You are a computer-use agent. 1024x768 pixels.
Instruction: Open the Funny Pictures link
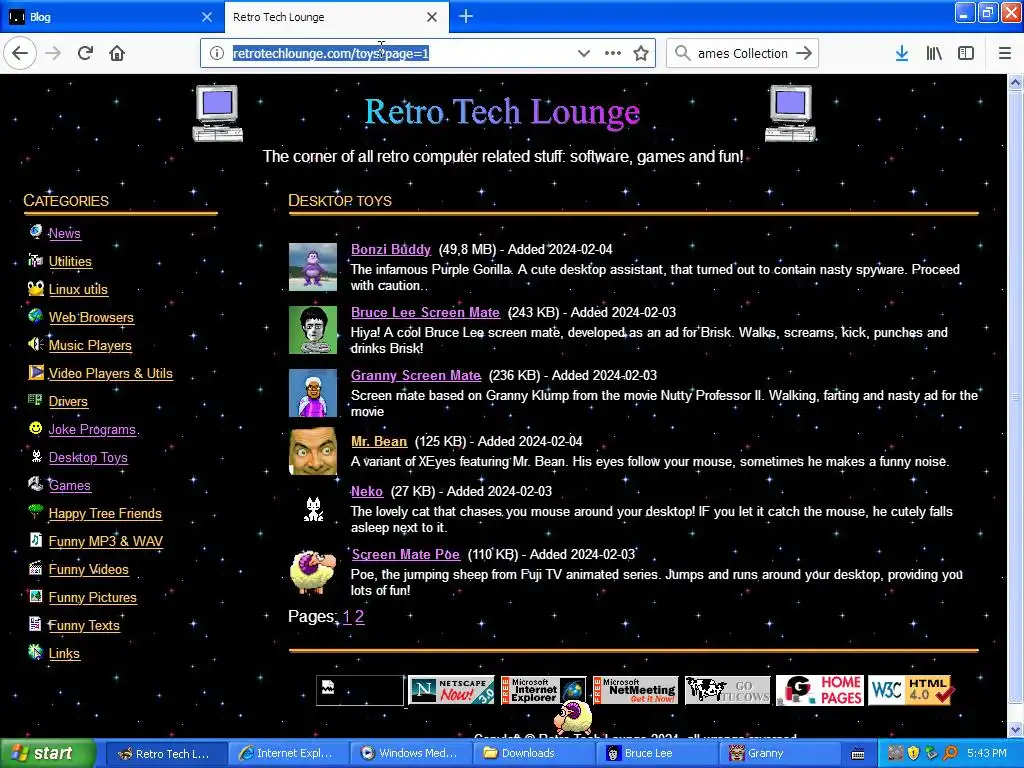(x=93, y=598)
